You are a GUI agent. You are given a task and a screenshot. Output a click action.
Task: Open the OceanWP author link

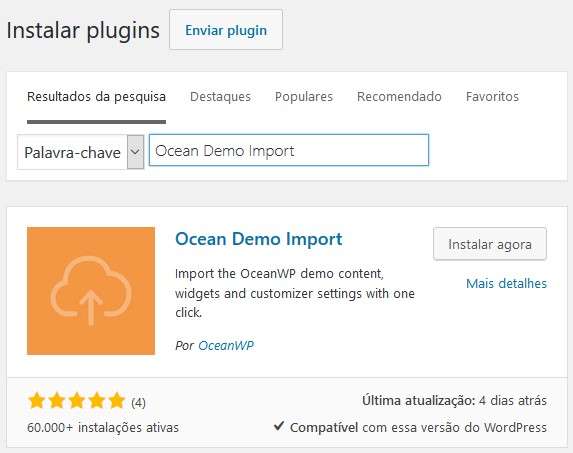tap(226, 346)
